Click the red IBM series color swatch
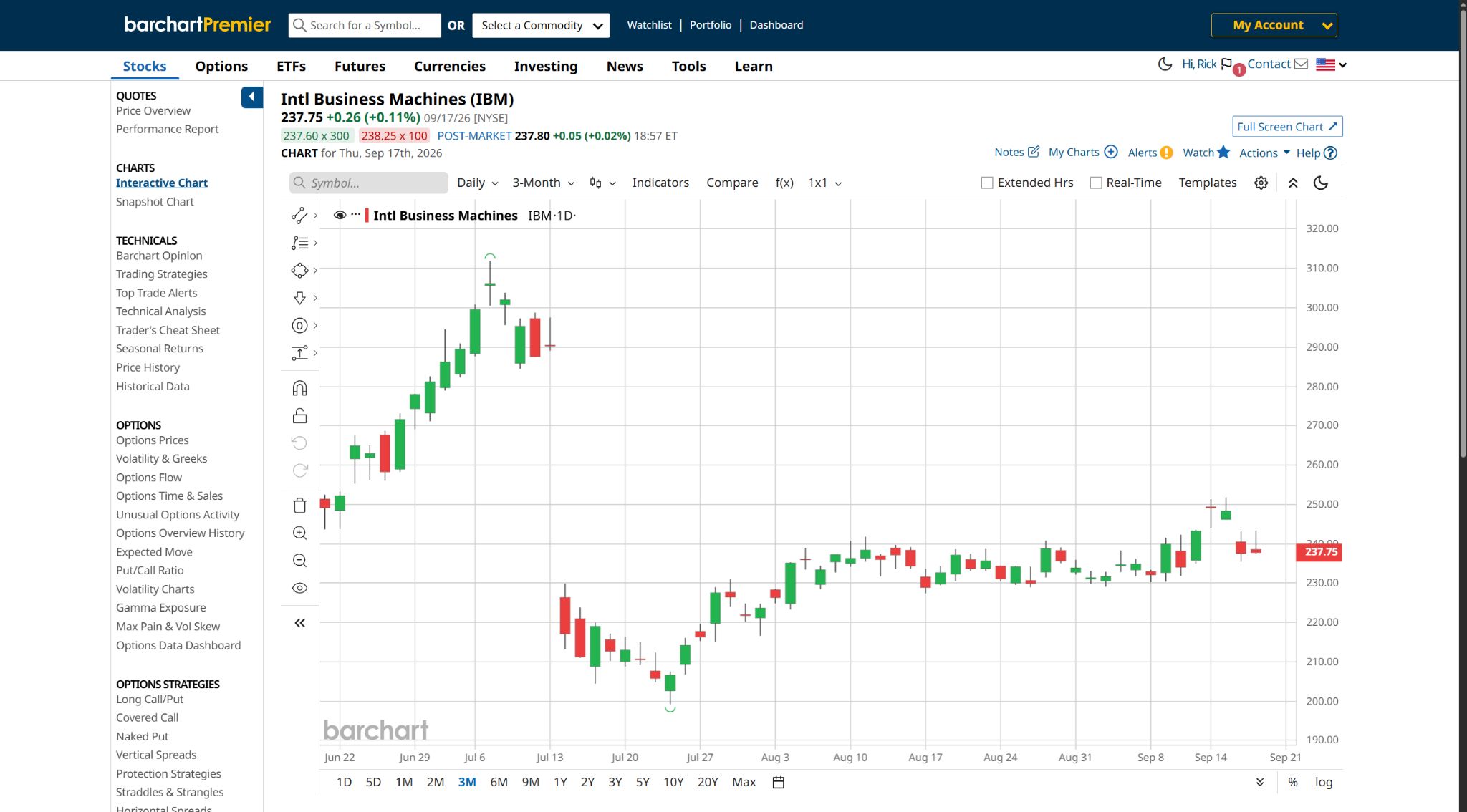 [x=367, y=216]
